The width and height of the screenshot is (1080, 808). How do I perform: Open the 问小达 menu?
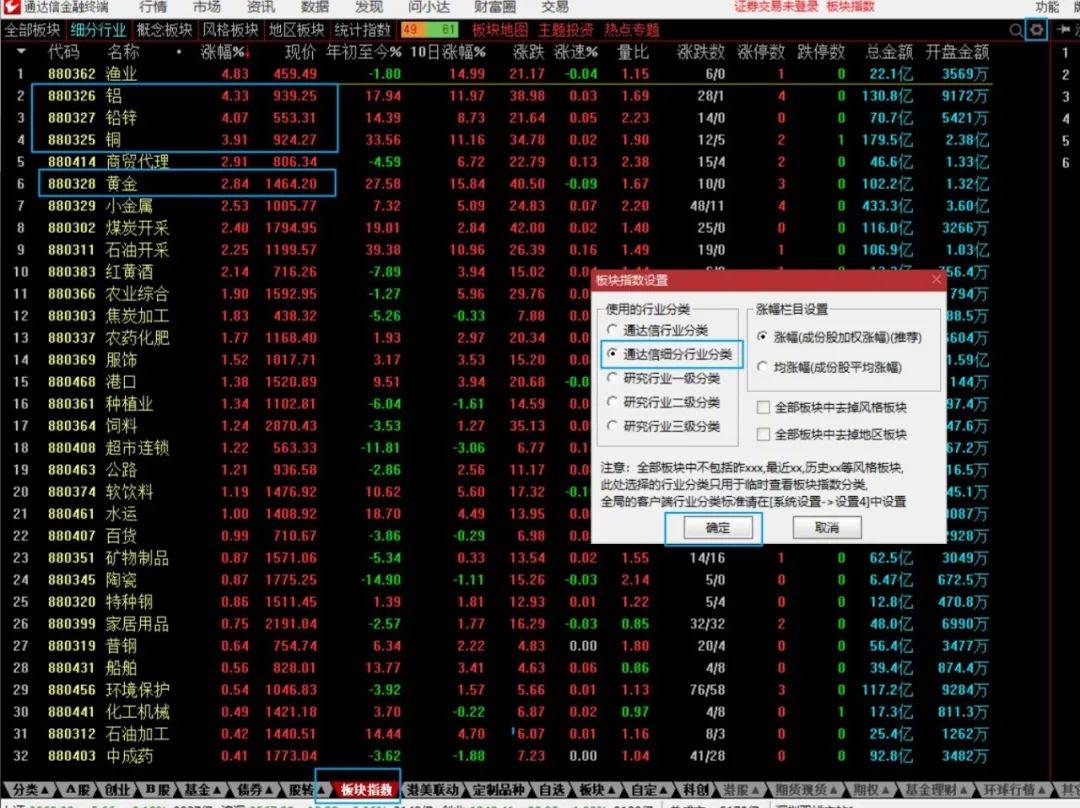[x=429, y=7]
